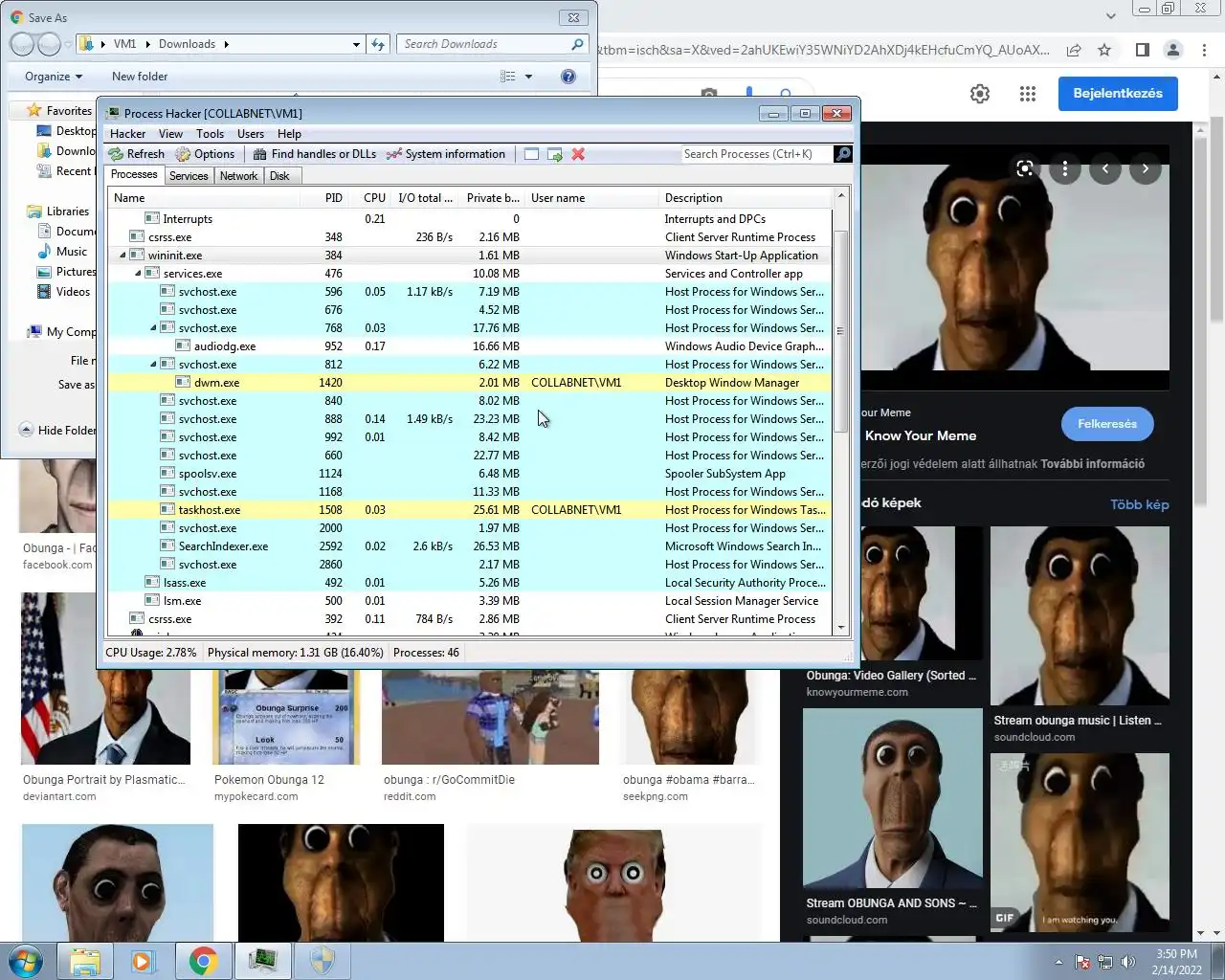Click the Bejelentkezés sign-in button
Viewport: 1225px width, 980px height.
point(1118,93)
